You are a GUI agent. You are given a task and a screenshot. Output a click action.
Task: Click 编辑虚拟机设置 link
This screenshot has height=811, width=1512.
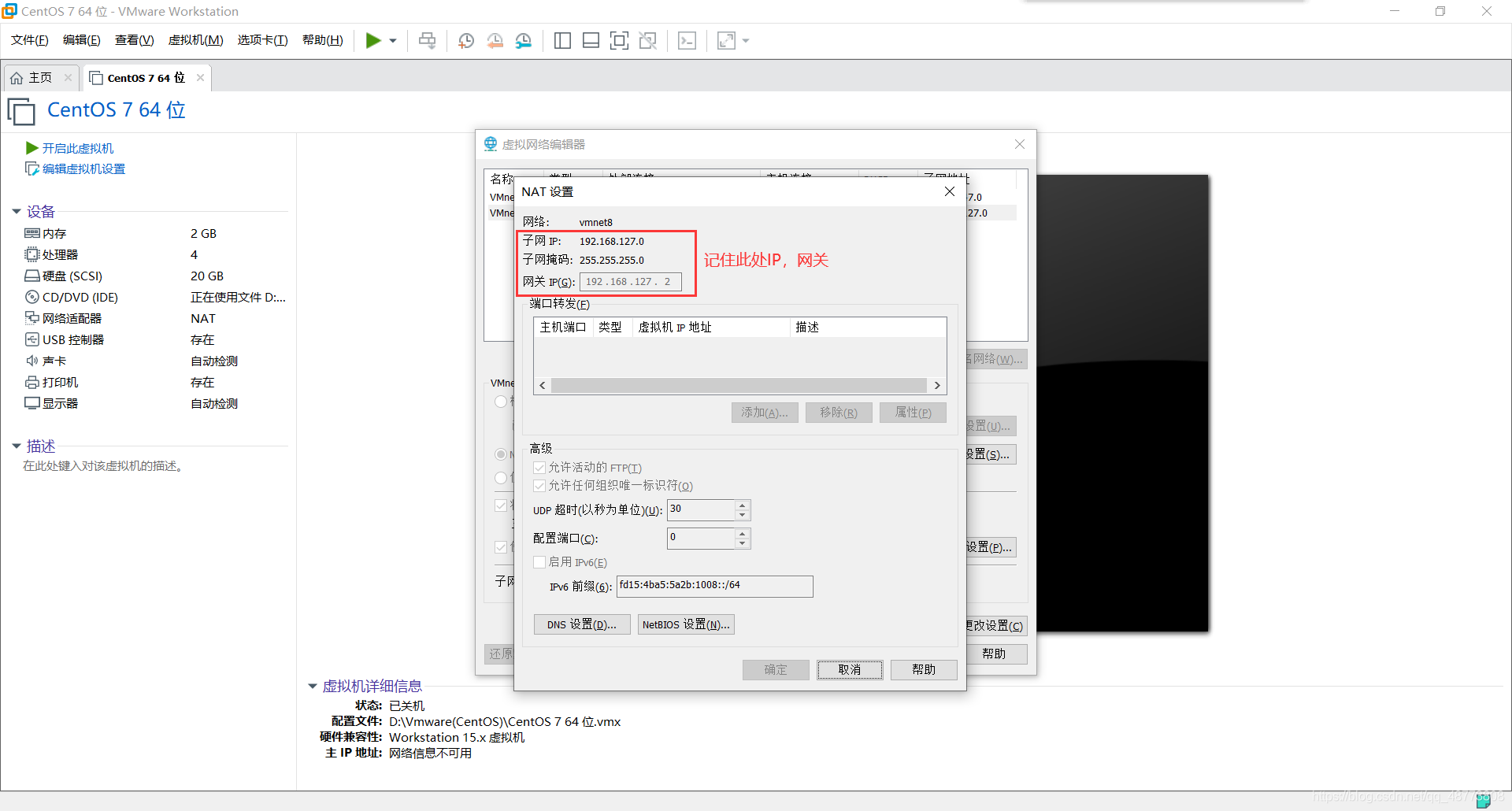[83, 168]
